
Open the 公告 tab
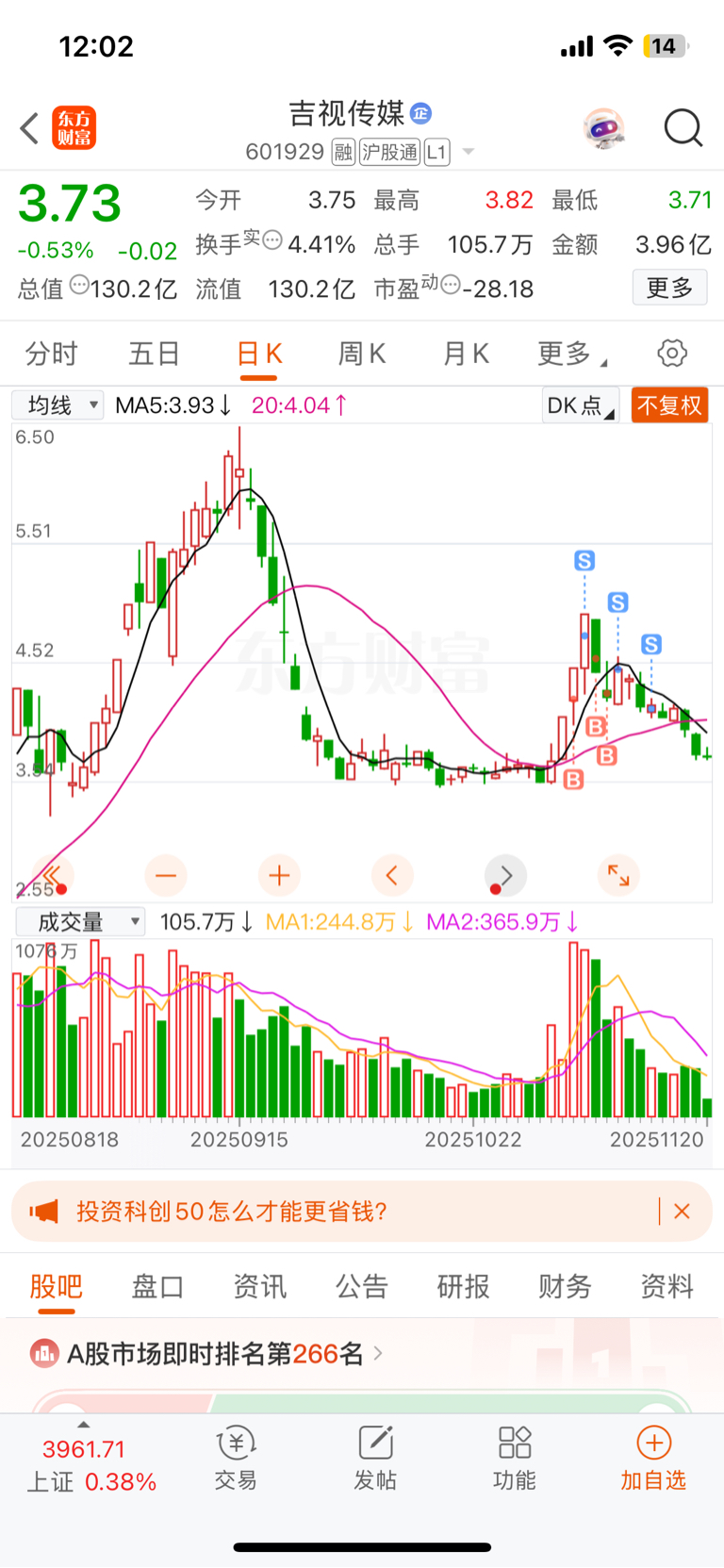pos(361,1286)
